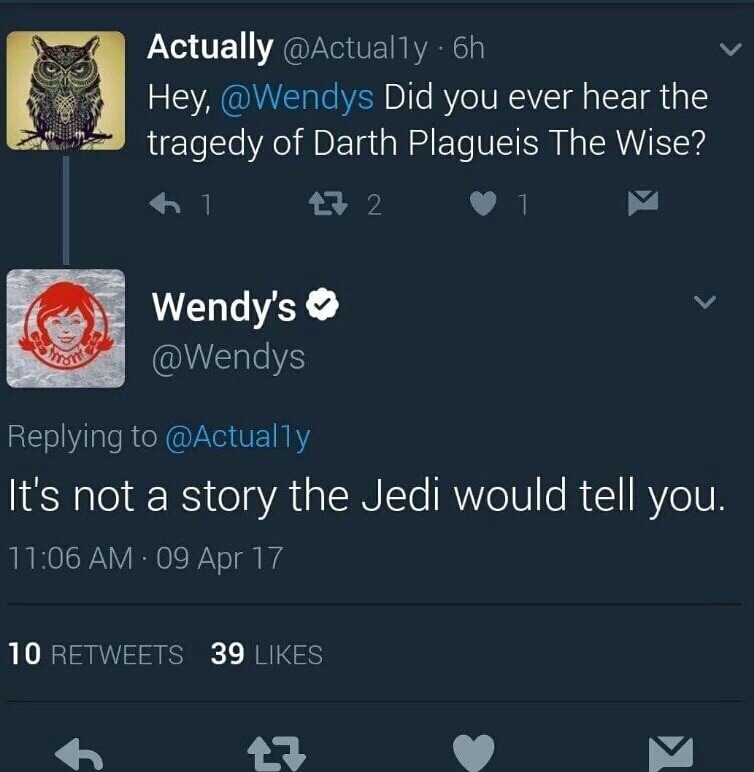Open the Actually display name profile
Image resolution: width=754 pixels, height=772 pixels.
209,46
